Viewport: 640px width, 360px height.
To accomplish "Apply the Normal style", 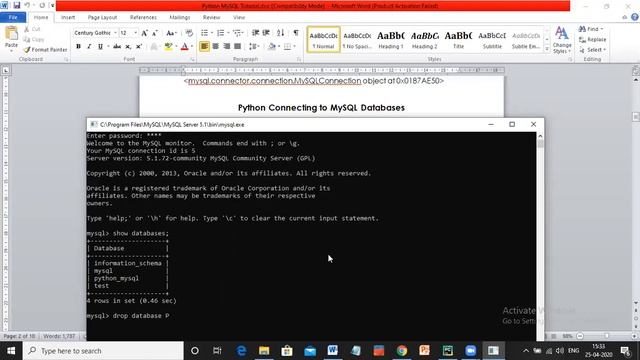I will (323, 40).
